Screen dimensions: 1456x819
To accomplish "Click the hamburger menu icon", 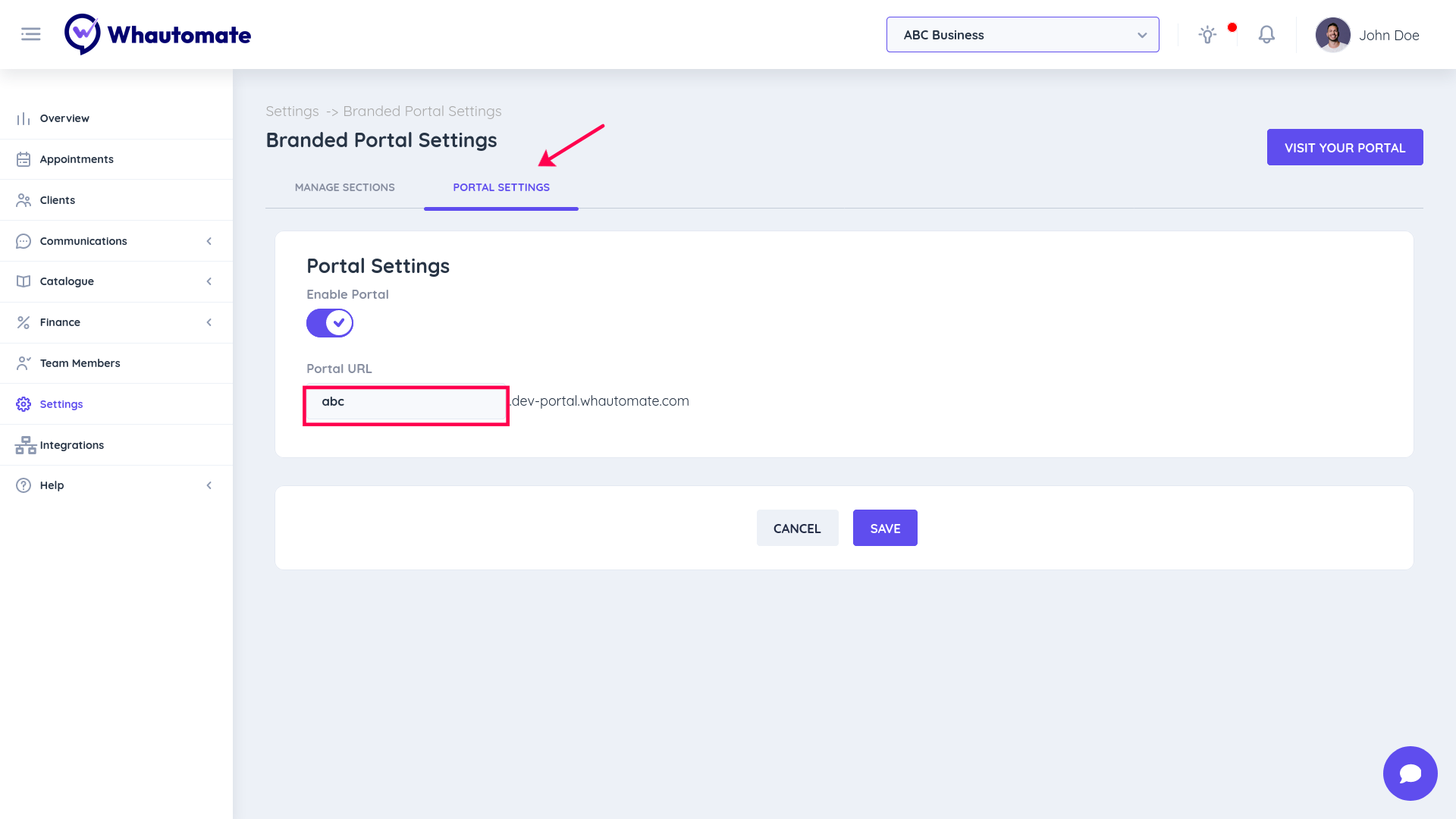I will pos(31,34).
